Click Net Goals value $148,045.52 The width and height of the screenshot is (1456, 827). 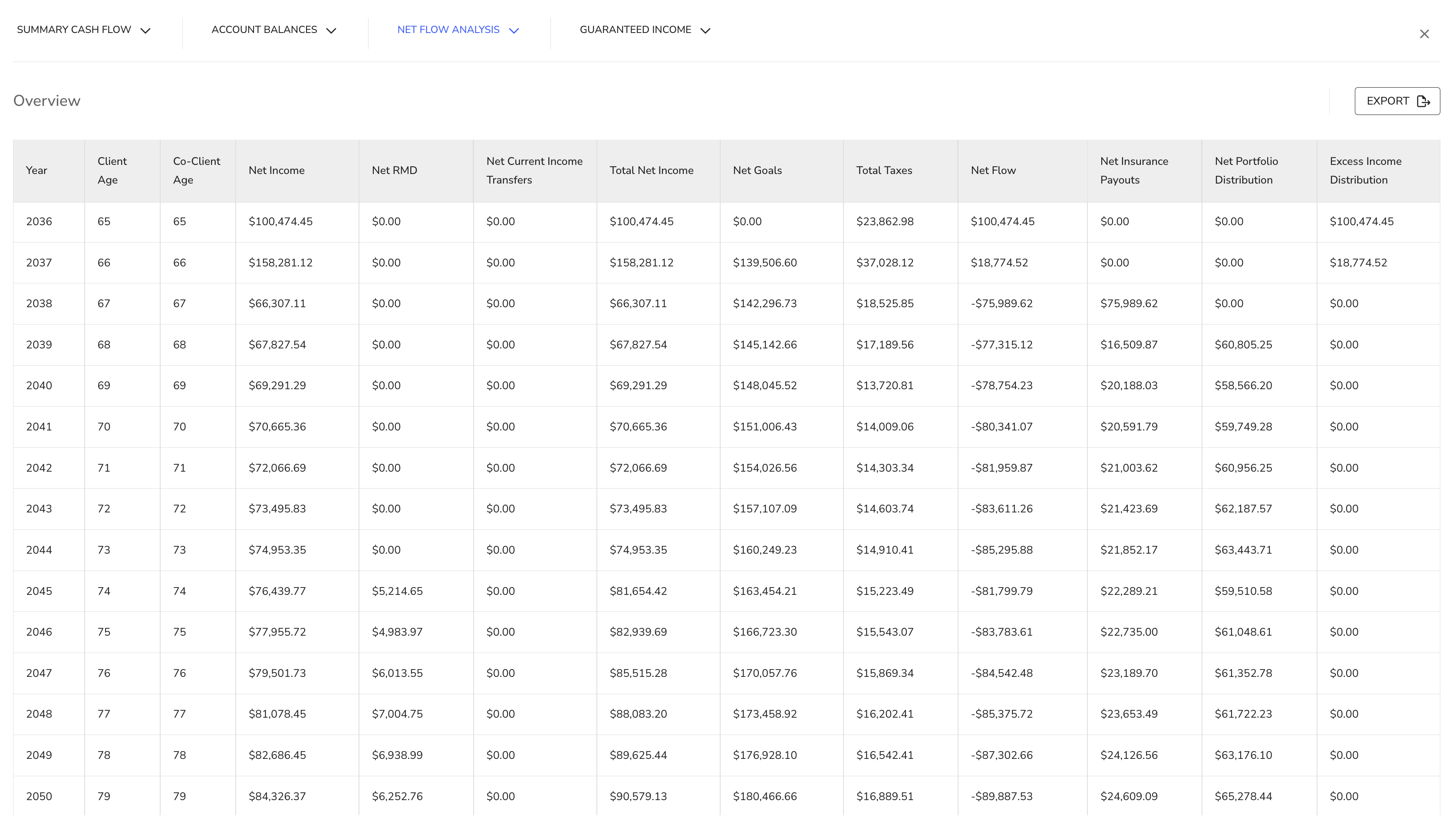[764, 386]
